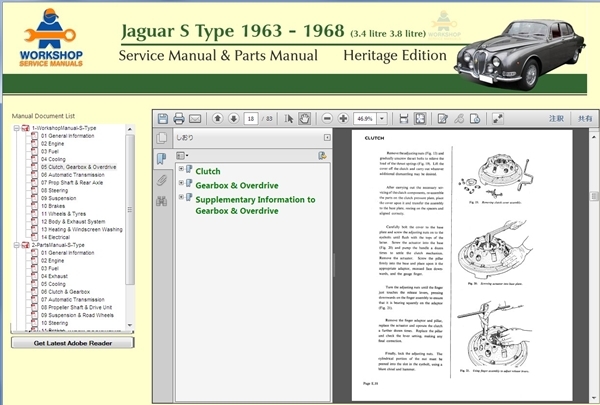
Task: Expand the Gearbox & Overdrive bookmark
Action: pyautogui.click(x=181, y=183)
